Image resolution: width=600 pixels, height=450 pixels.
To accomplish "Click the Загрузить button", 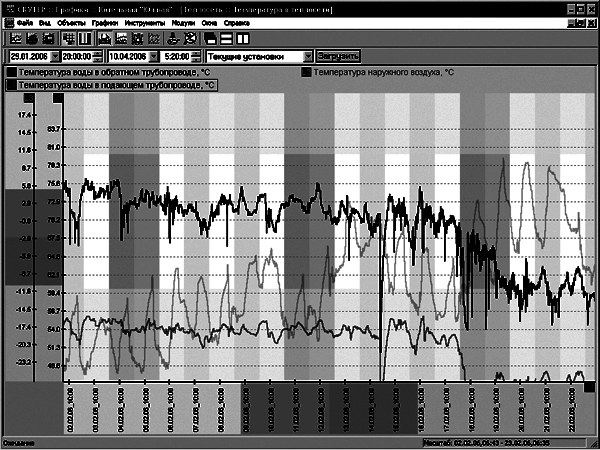I will tap(338, 57).
